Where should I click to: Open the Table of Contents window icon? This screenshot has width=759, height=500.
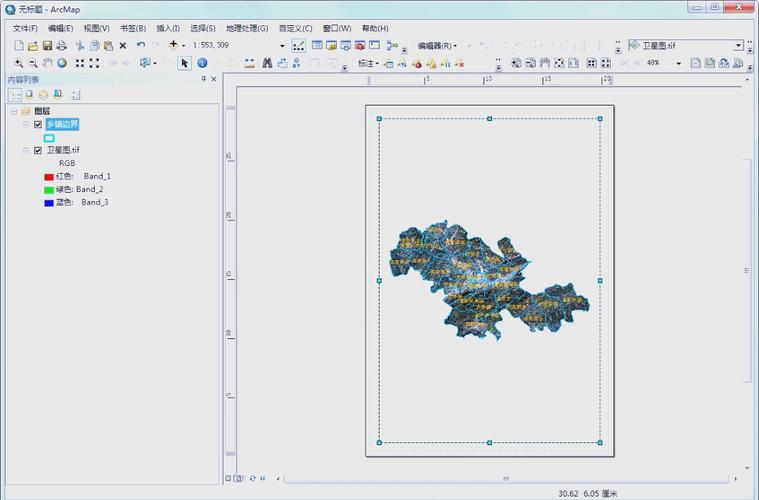[x=317, y=45]
